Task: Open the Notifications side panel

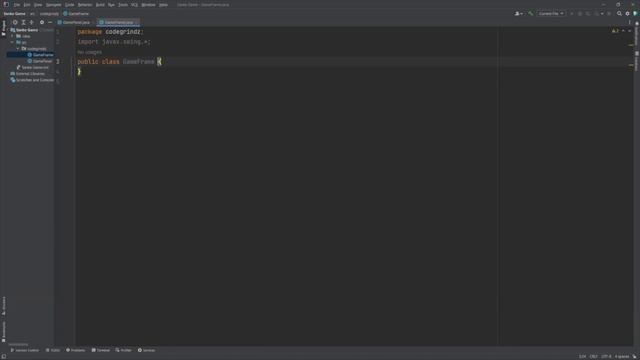Action: (637, 33)
